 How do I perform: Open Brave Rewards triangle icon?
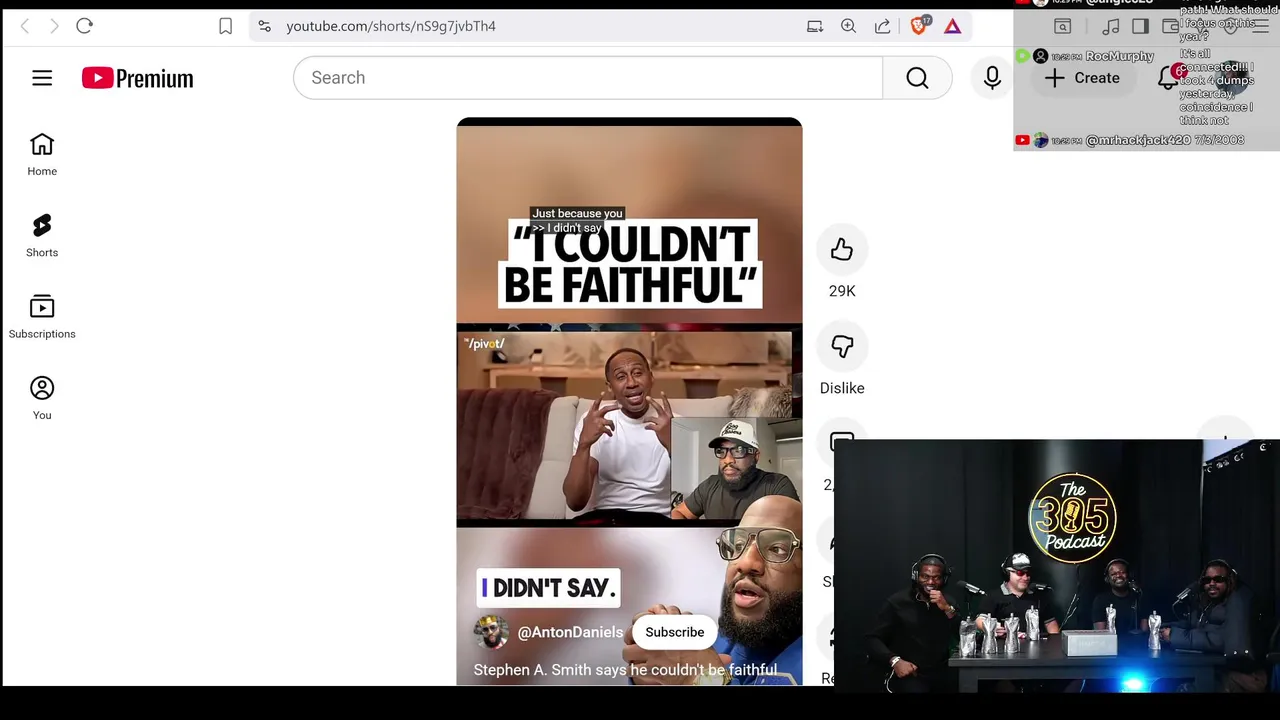952,27
